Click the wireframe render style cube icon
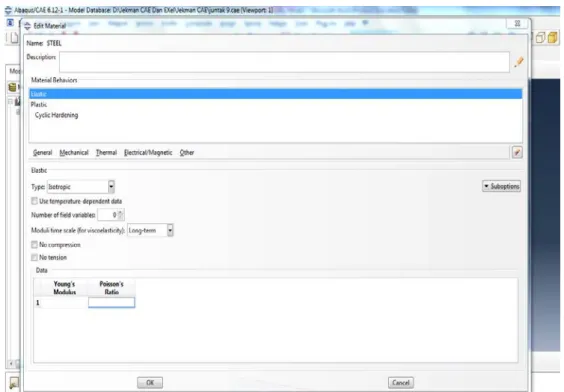This screenshot has height=392, width=564. click(540, 37)
